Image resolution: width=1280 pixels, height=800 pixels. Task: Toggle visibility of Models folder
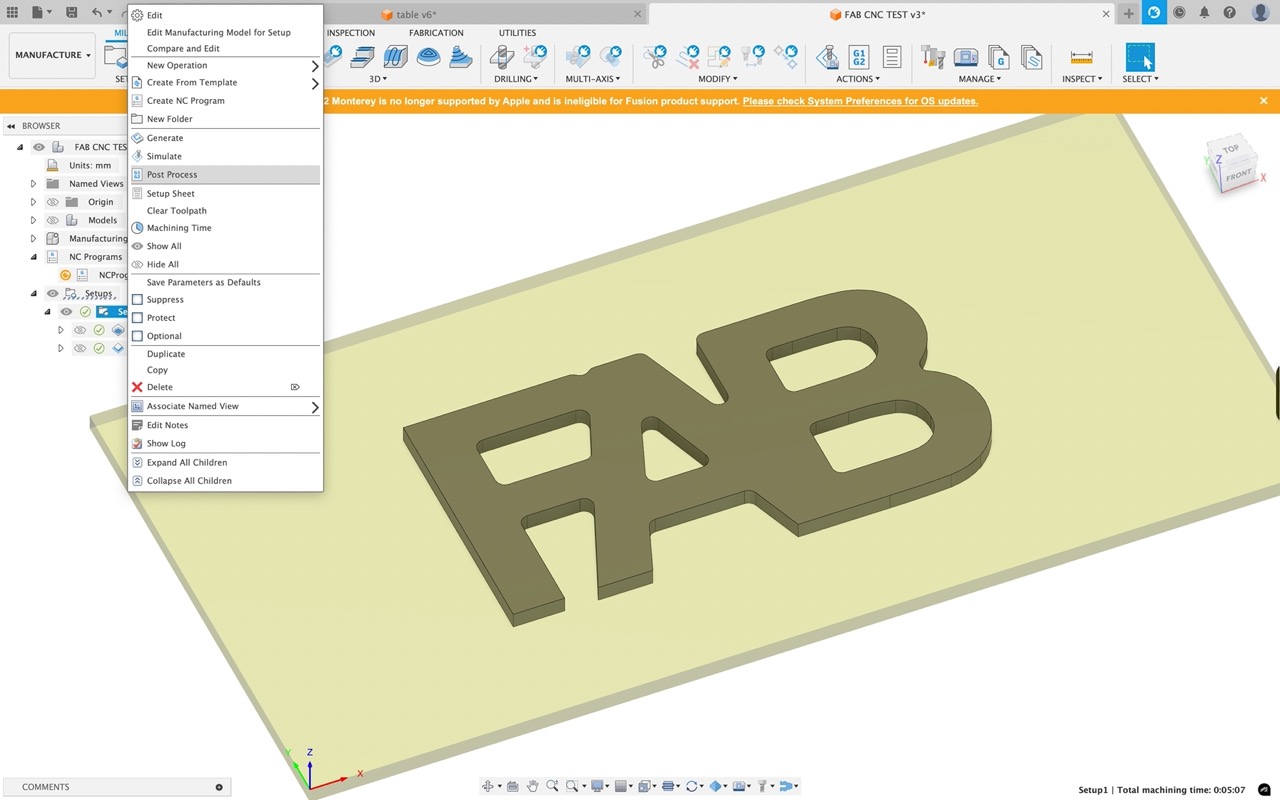tap(53, 220)
